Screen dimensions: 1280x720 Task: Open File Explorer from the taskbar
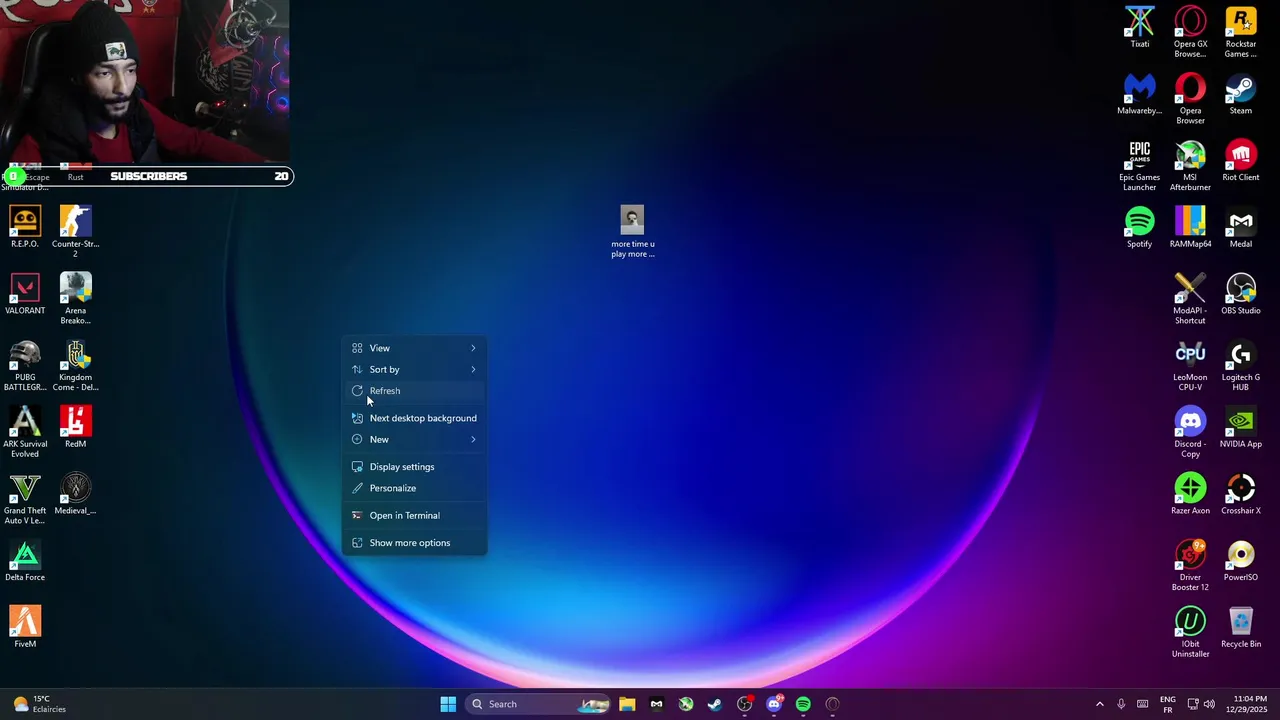(627, 704)
